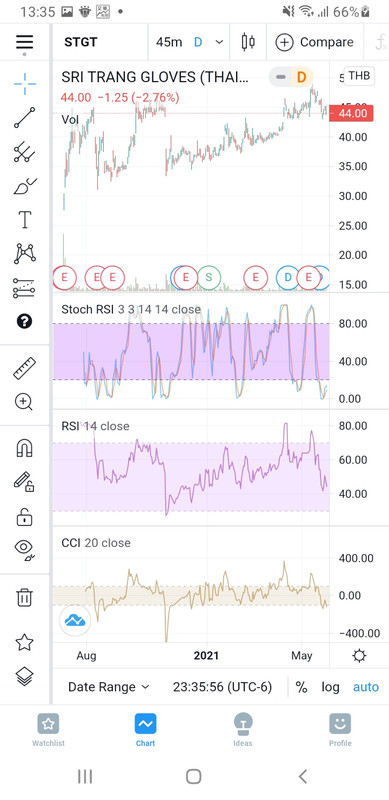
Task: Click the SRI TRANG GLOVES chart title
Action: [155, 77]
